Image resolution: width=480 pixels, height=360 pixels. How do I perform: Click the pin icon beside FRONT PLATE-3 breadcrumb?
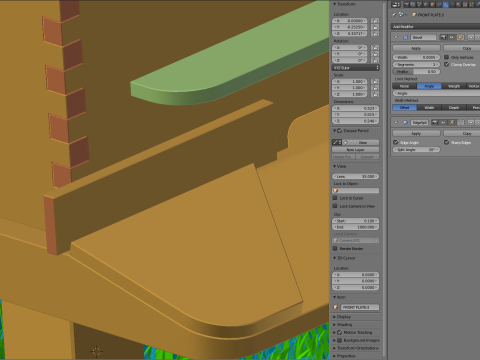[x=394, y=15]
